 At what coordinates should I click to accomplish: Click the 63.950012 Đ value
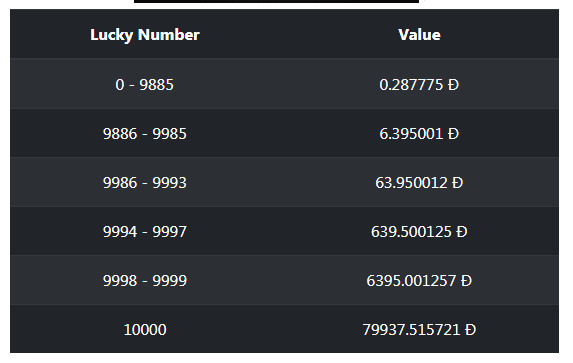click(419, 182)
